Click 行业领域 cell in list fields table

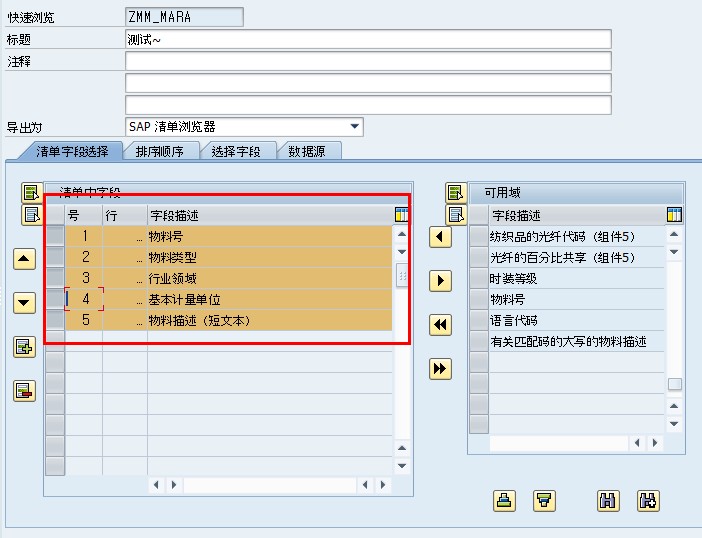click(270, 278)
